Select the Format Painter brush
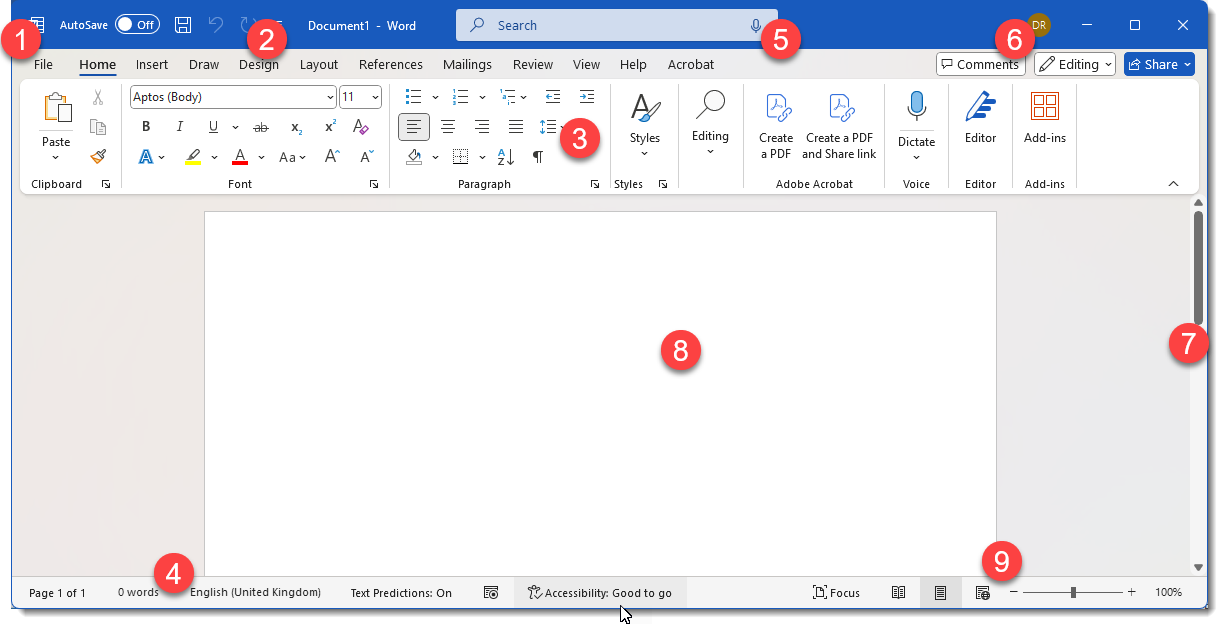The width and height of the screenshot is (1223, 624). click(x=98, y=157)
